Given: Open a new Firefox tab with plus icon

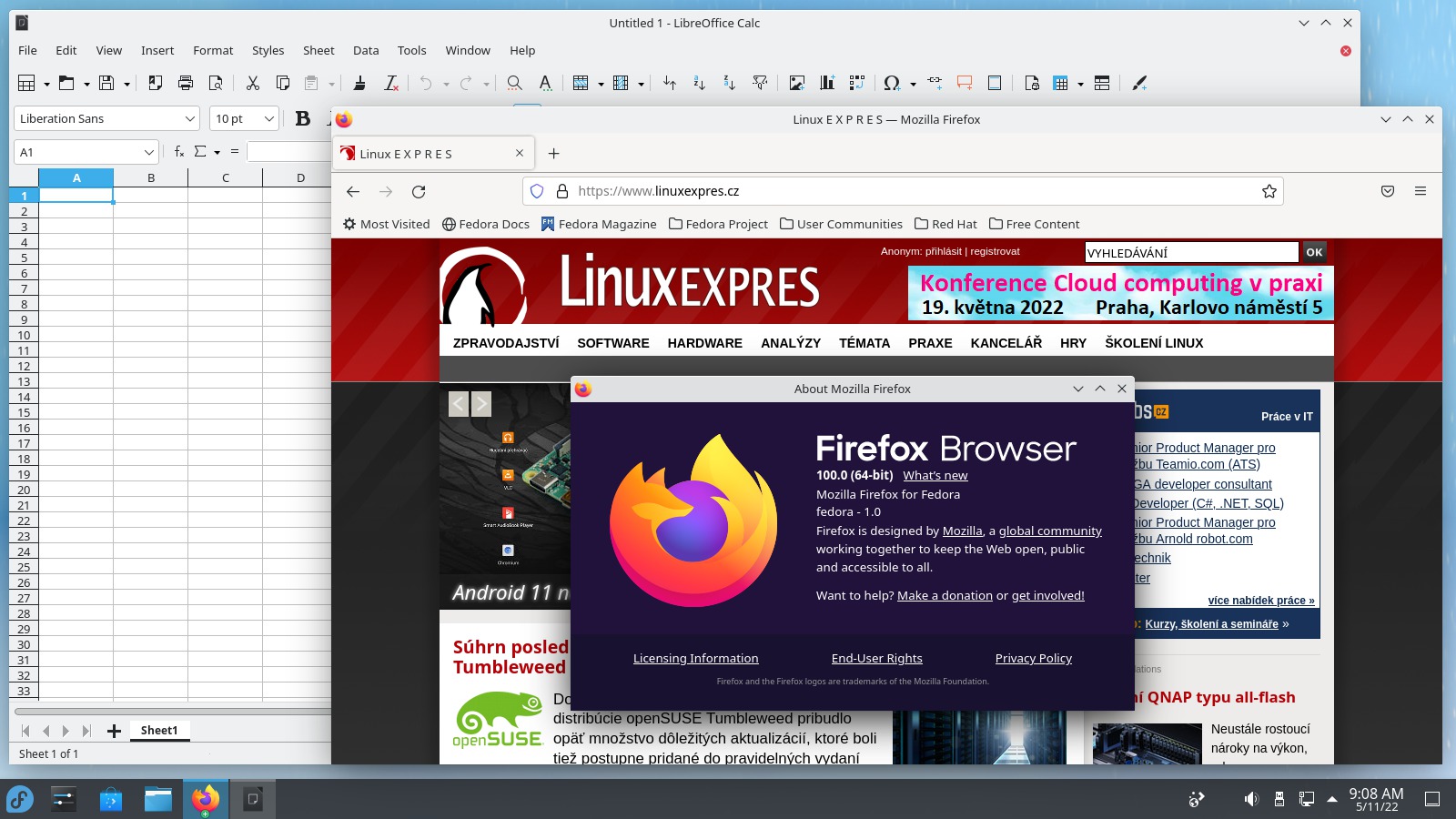Looking at the screenshot, I should coord(553,154).
